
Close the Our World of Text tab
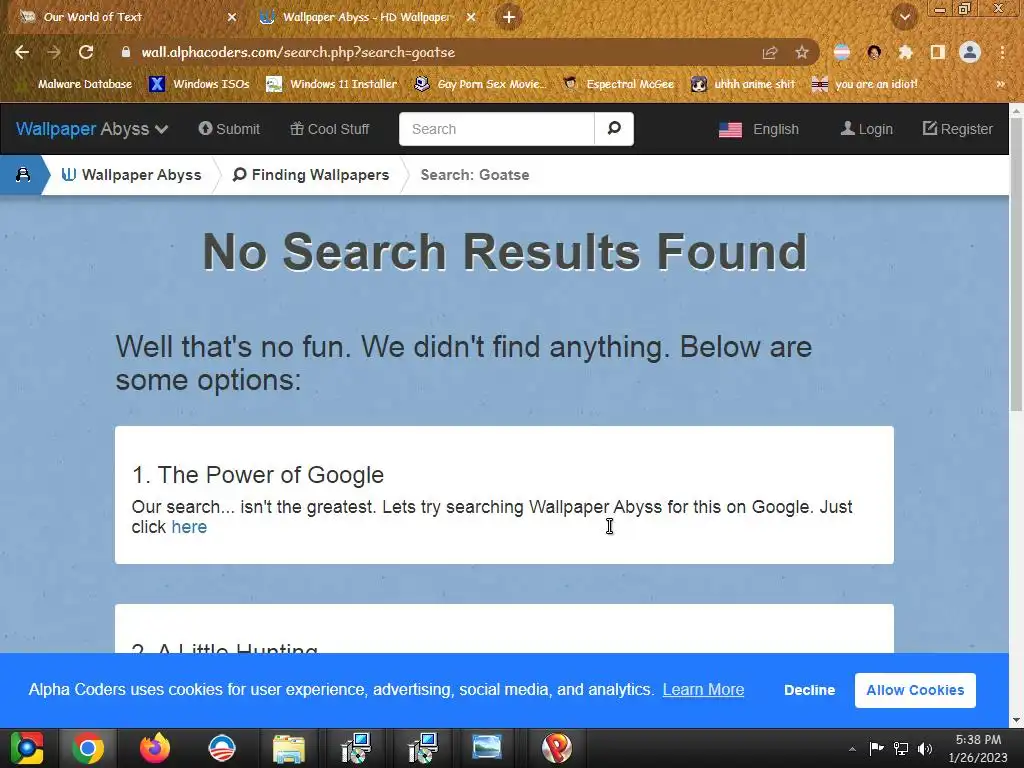pyautogui.click(x=232, y=17)
